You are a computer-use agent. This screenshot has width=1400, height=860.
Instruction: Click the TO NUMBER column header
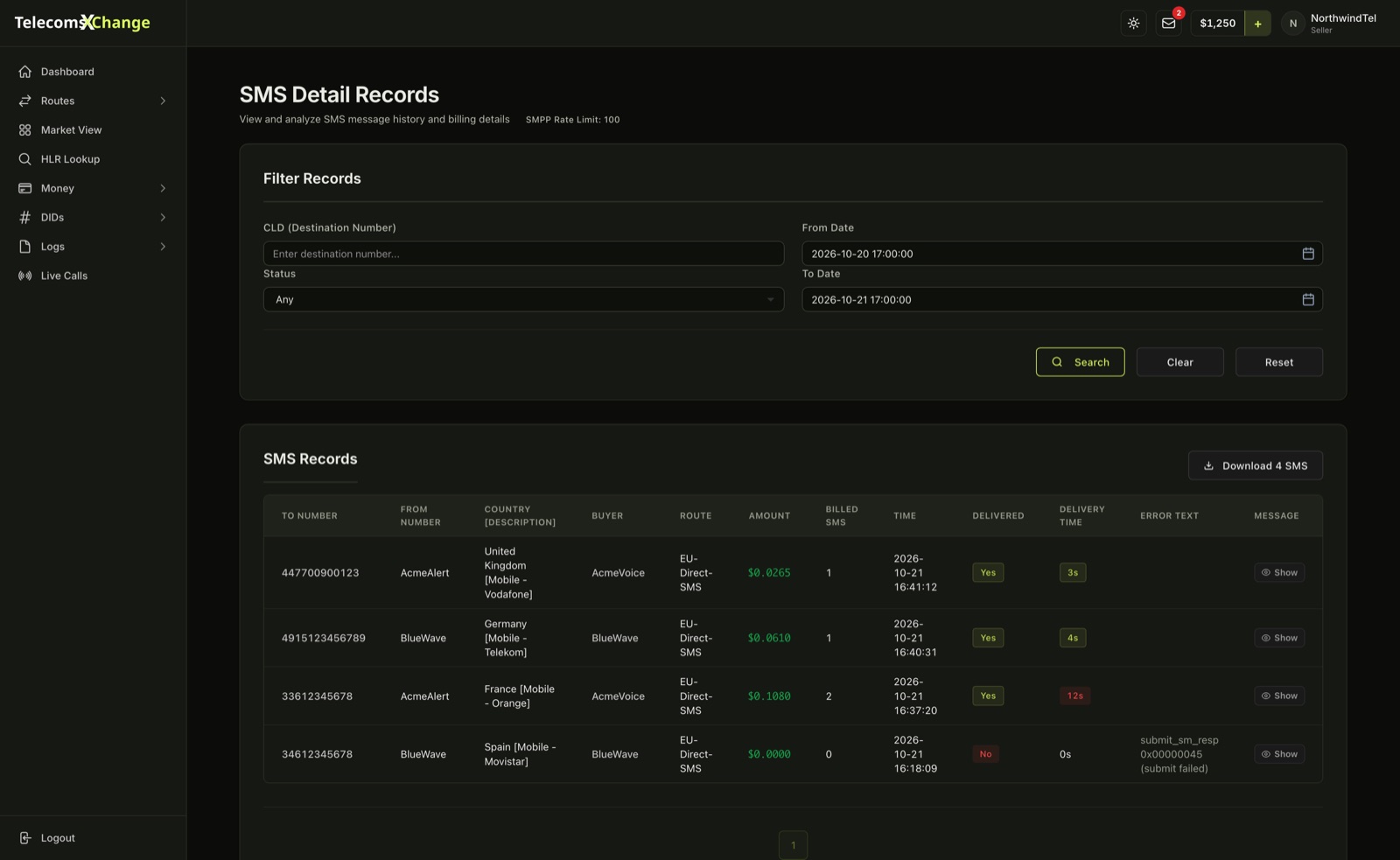[309, 516]
